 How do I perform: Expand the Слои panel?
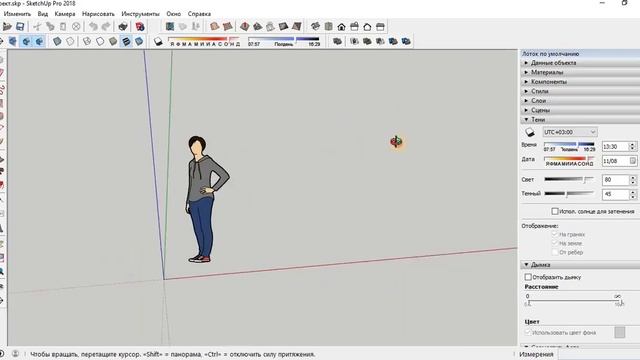580,100
